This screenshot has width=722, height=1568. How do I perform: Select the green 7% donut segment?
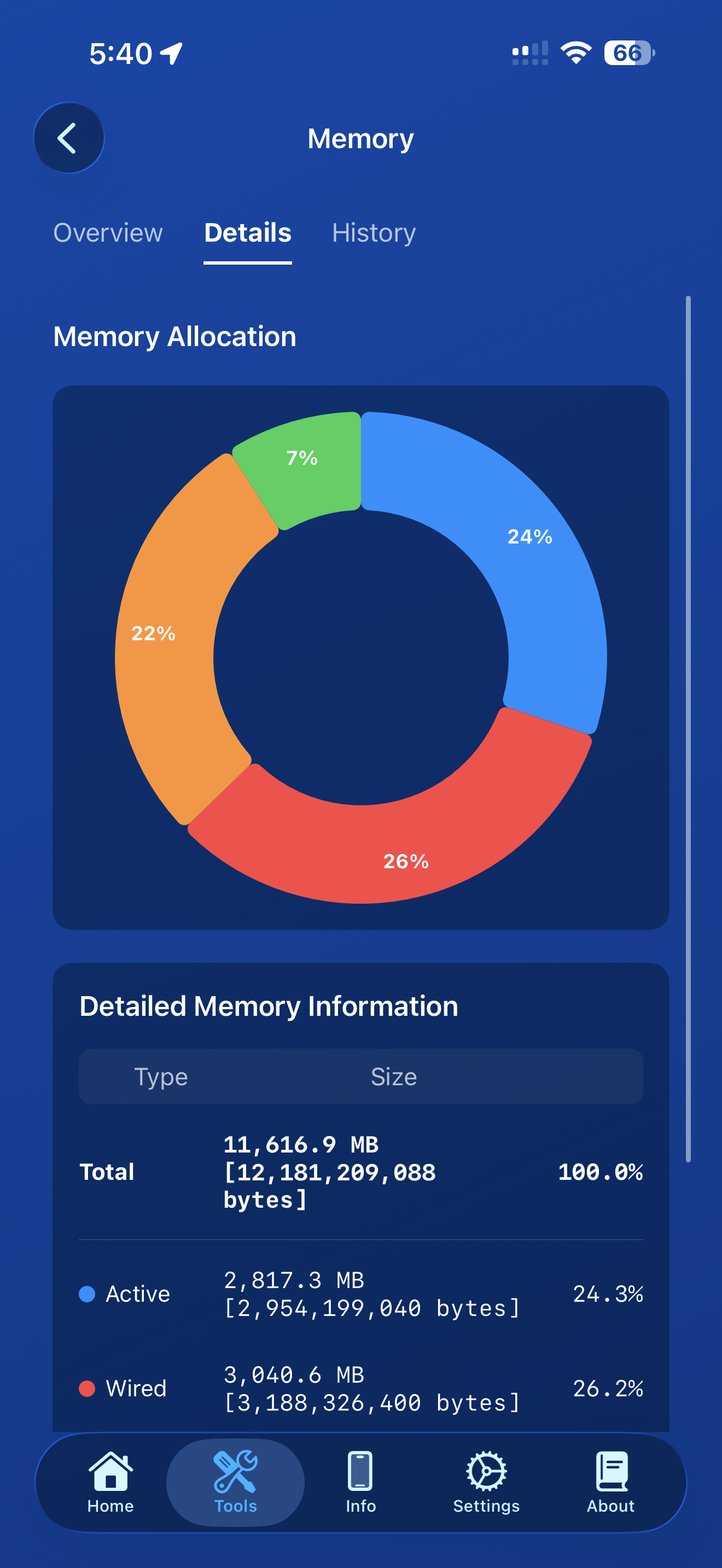pyautogui.click(x=302, y=459)
